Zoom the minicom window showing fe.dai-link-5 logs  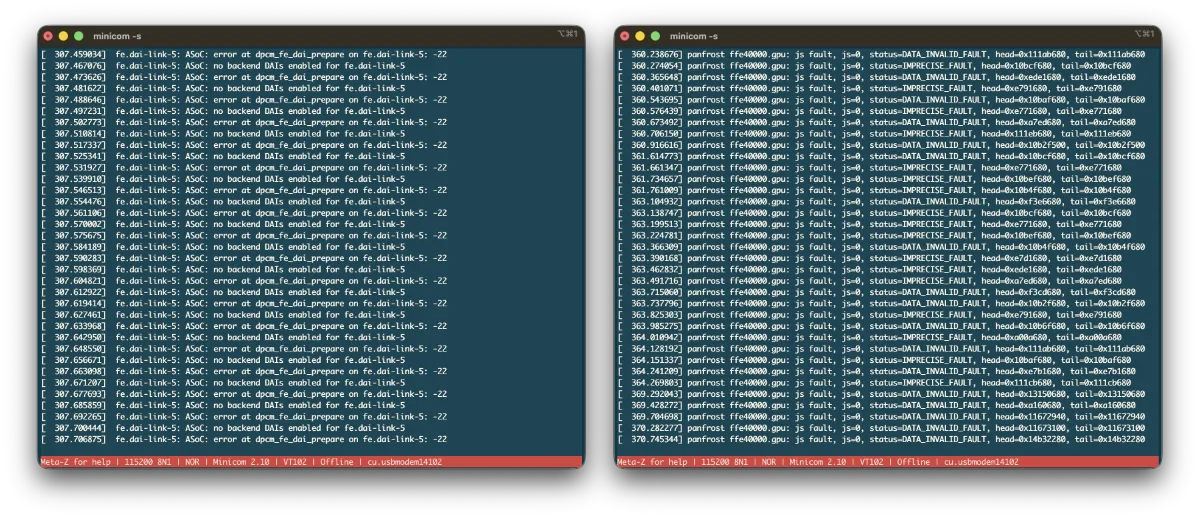click(x=78, y=35)
